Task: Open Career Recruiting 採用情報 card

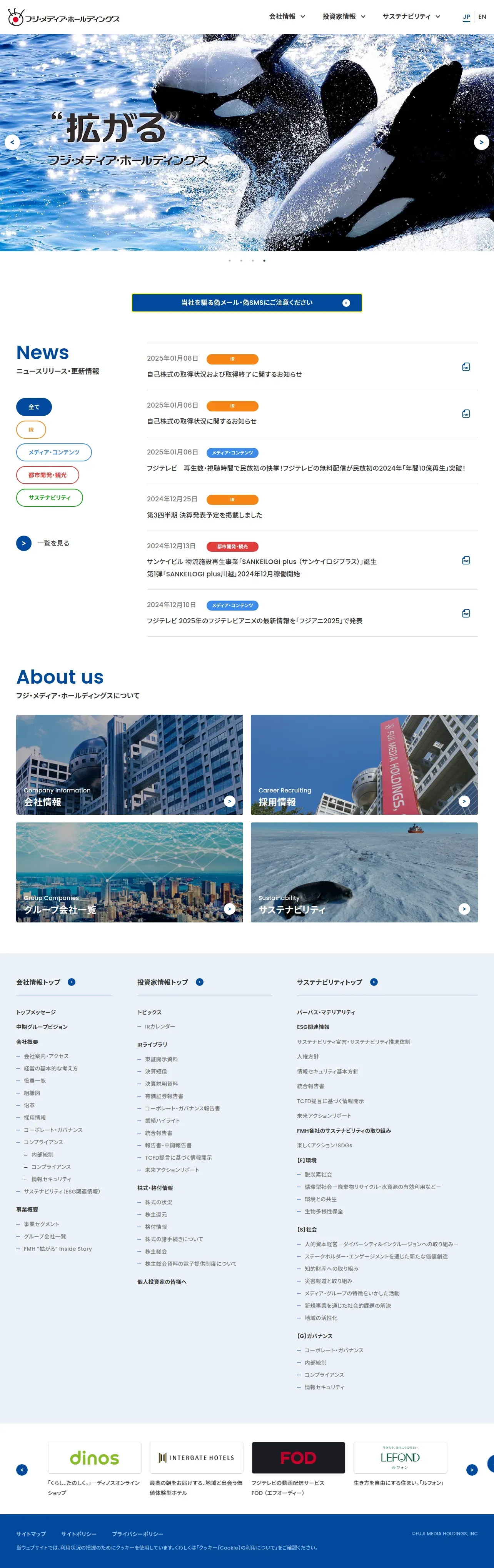Action: pyautogui.click(x=364, y=764)
